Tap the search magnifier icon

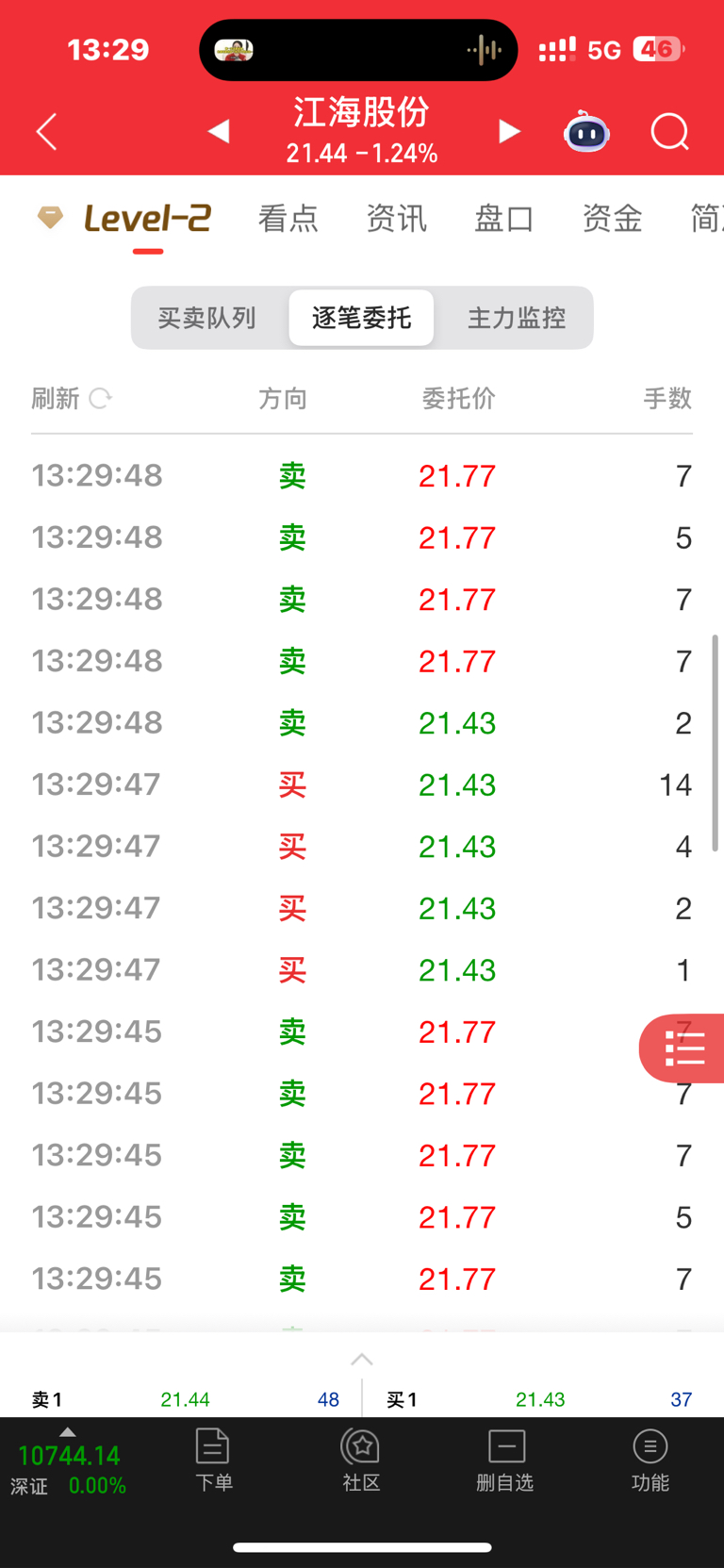pyautogui.click(x=670, y=132)
